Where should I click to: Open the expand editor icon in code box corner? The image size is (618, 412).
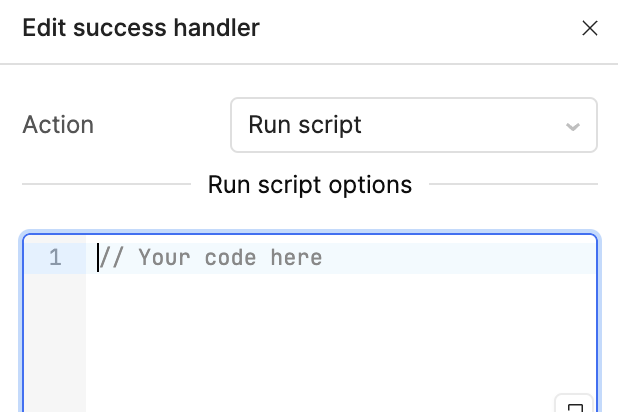coord(575,406)
